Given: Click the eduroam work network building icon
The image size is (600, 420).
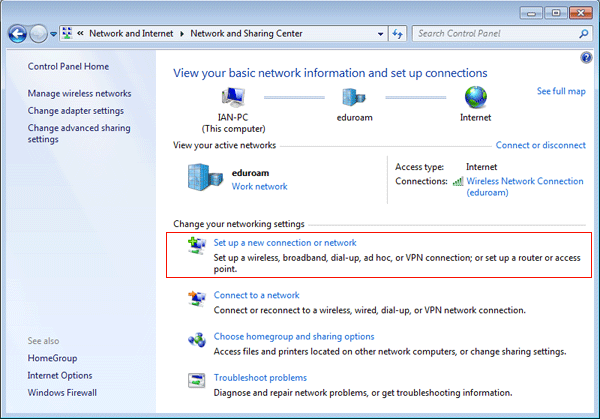Looking at the screenshot, I should pyautogui.click(x=203, y=178).
